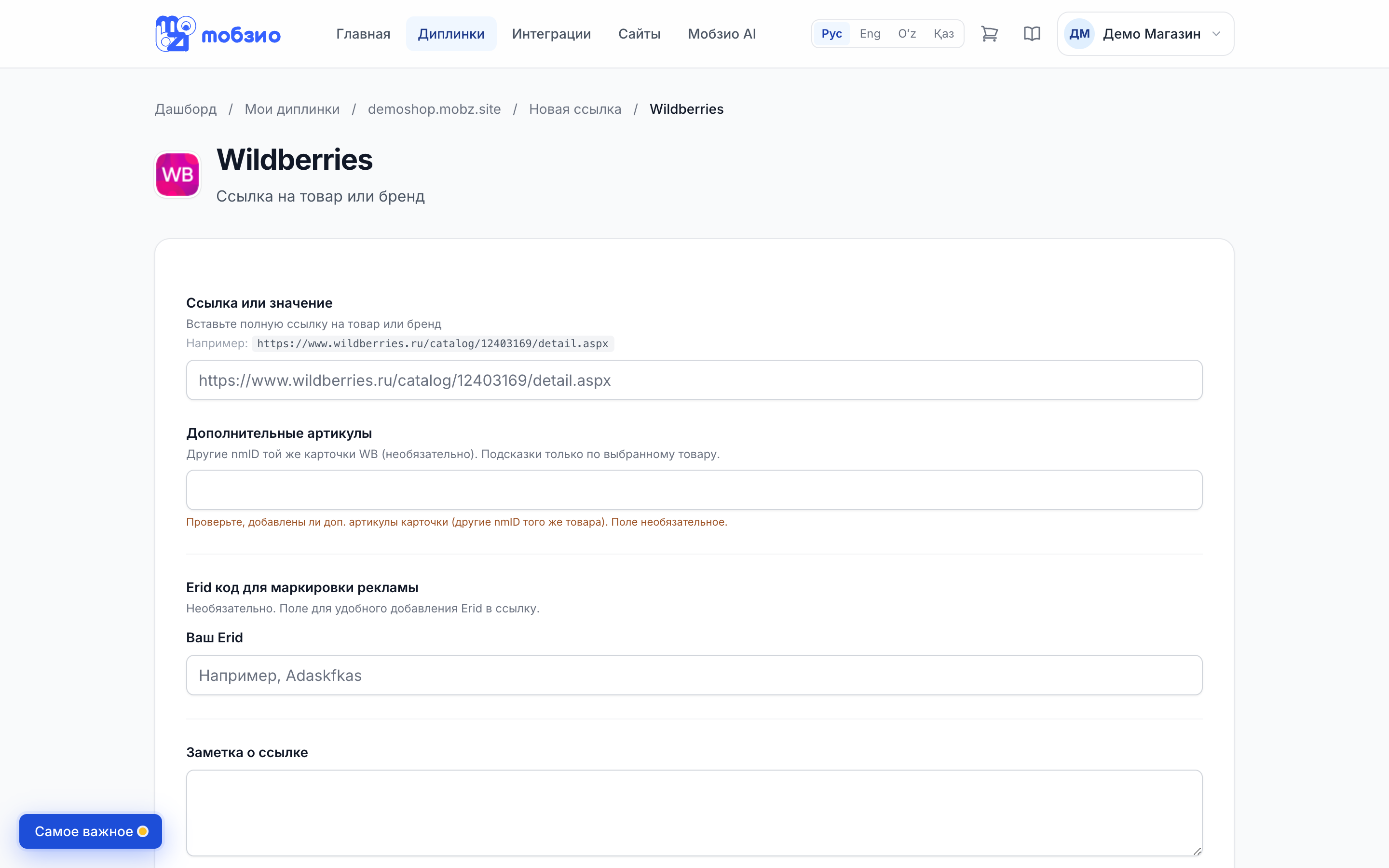Image resolution: width=1389 pixels, height=868 pixels.
Task: Open Новая ссылка breadcrumb
Action: tap(575, 109)
